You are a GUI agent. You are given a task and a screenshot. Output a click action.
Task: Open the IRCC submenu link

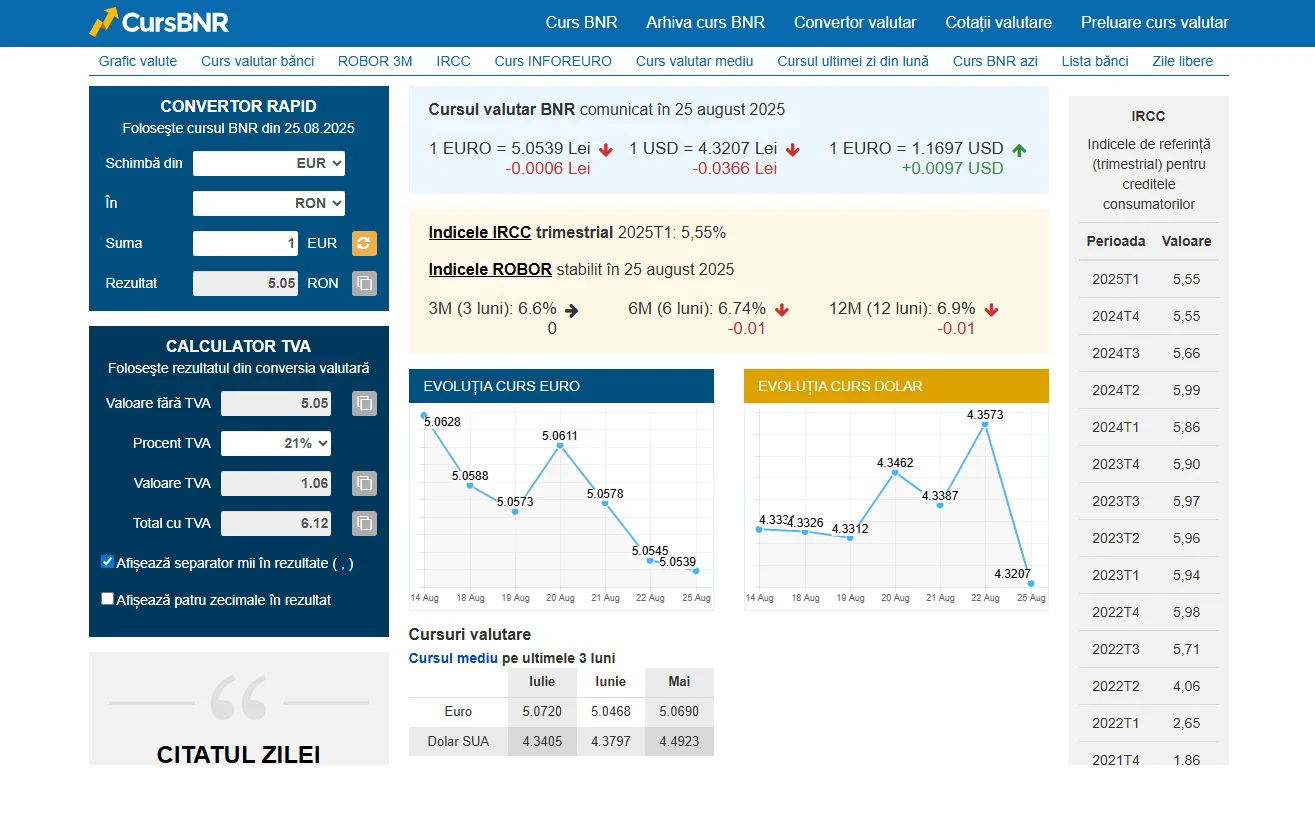click(x=454, y=61)
